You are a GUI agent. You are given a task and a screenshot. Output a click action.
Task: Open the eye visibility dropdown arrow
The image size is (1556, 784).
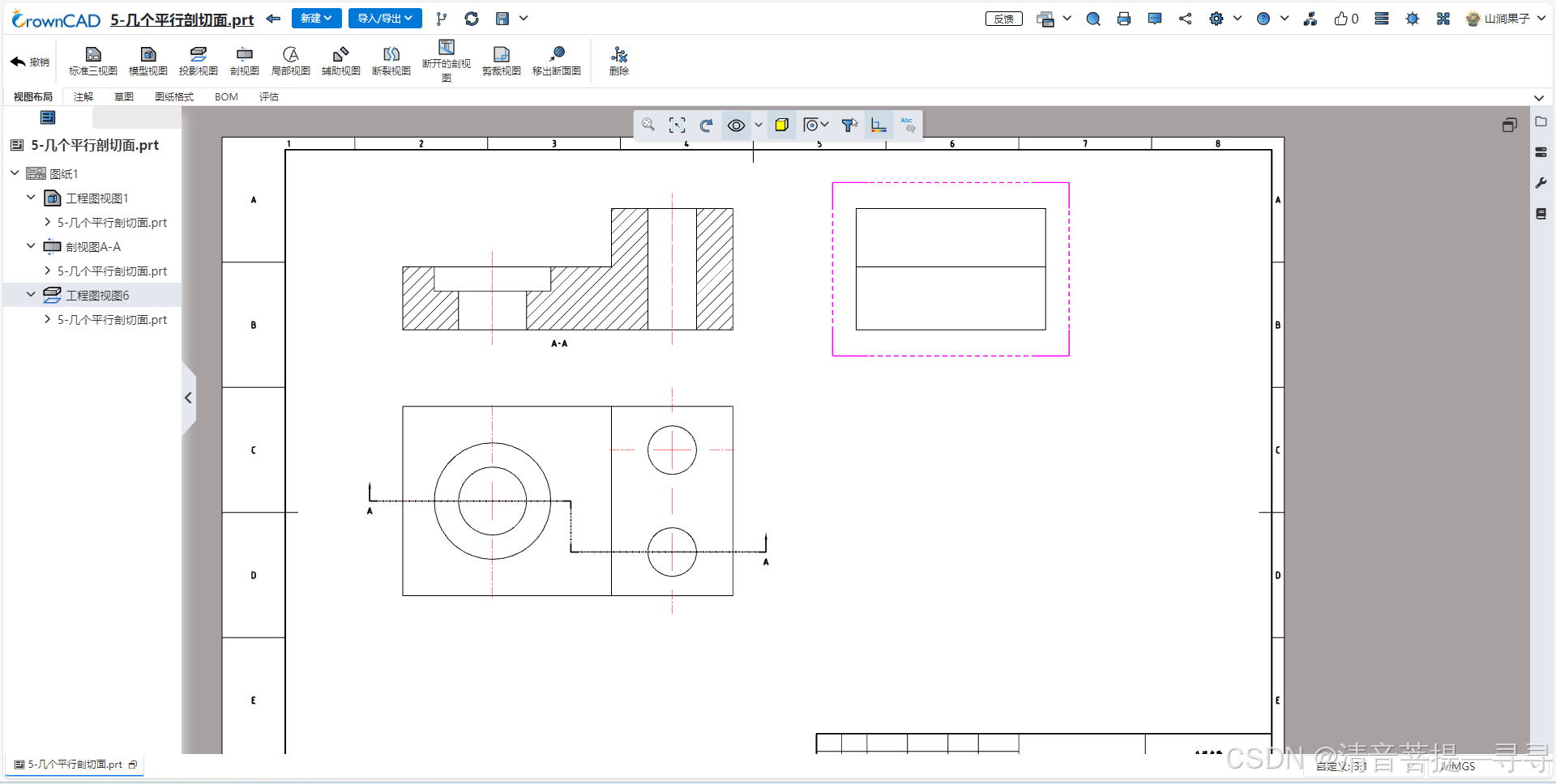759,126
